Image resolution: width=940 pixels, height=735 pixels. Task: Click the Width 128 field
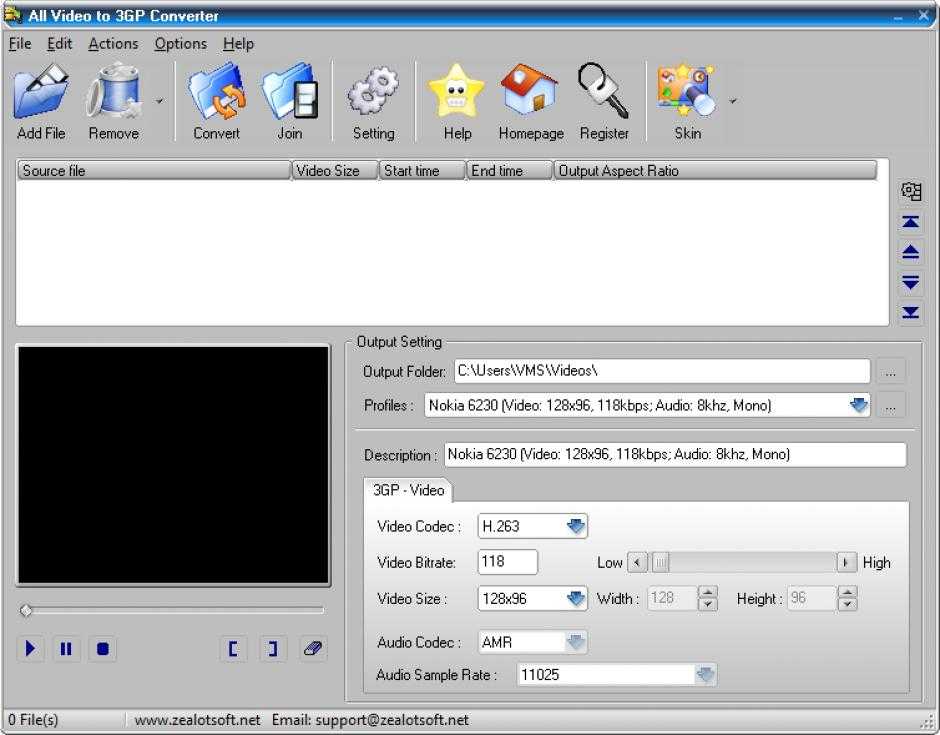coord(673,598)
